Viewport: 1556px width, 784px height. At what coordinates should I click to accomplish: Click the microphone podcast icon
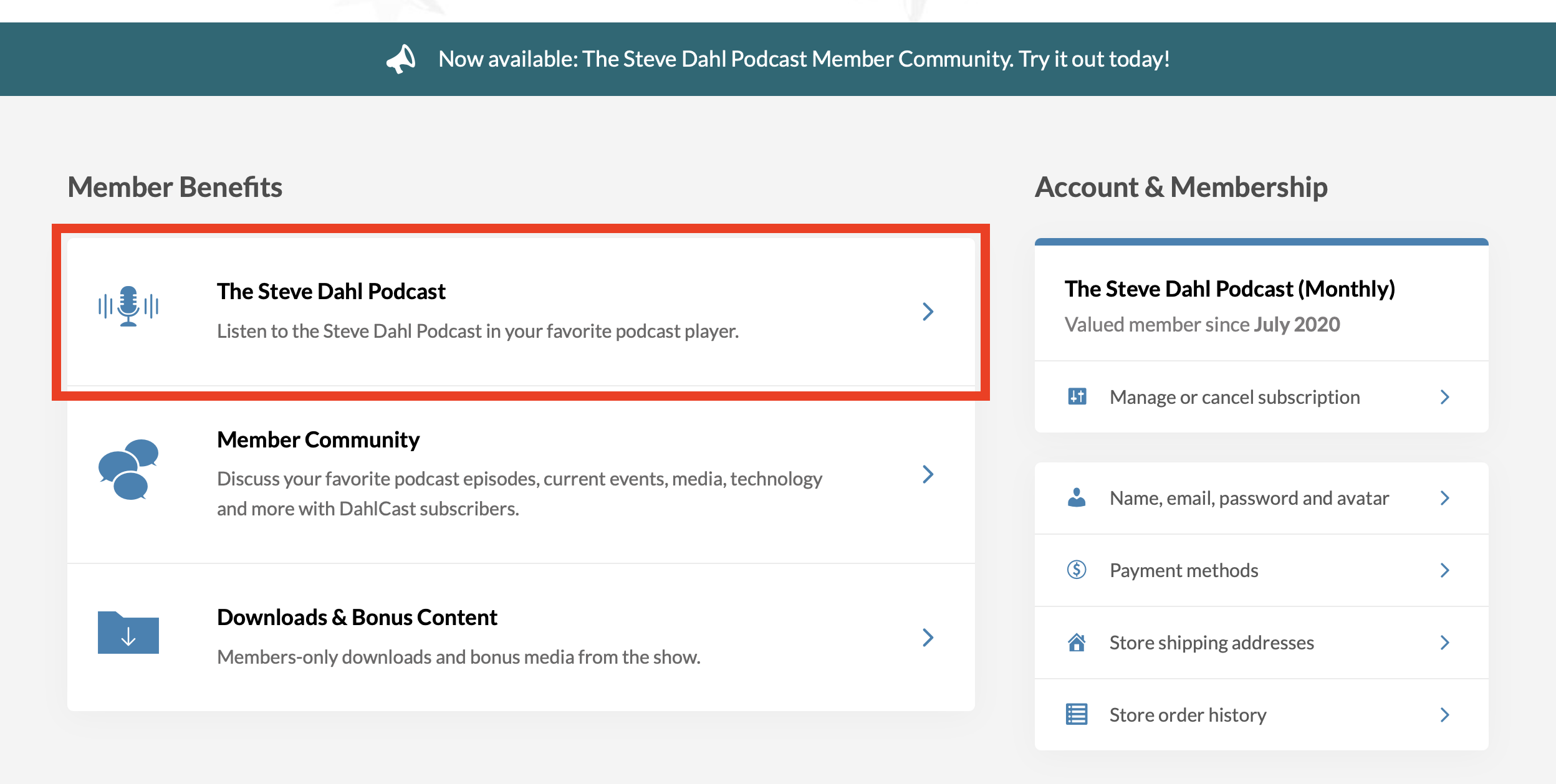[x=128, y=306]
